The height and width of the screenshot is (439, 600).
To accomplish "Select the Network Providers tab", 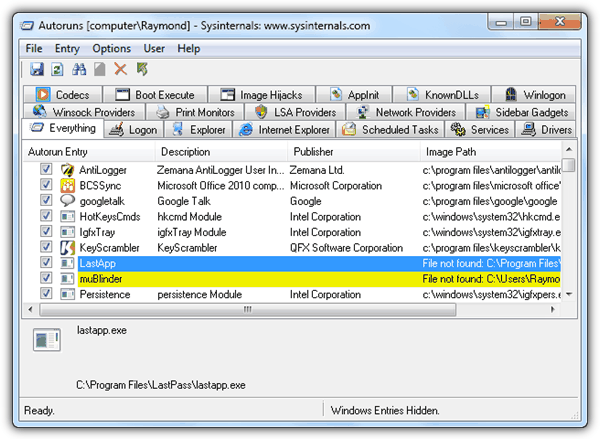I will click(406, 112).
